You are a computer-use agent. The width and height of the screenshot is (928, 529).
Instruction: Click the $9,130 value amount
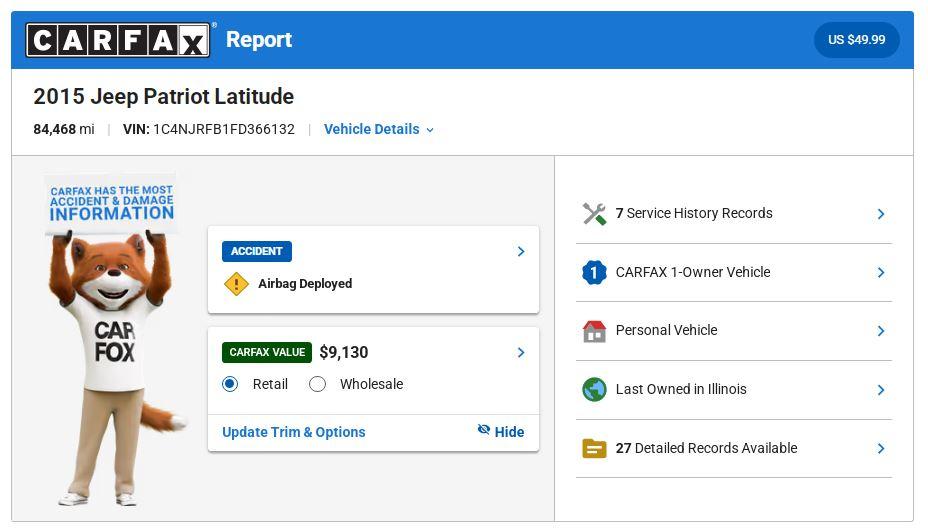click(344, 353)
